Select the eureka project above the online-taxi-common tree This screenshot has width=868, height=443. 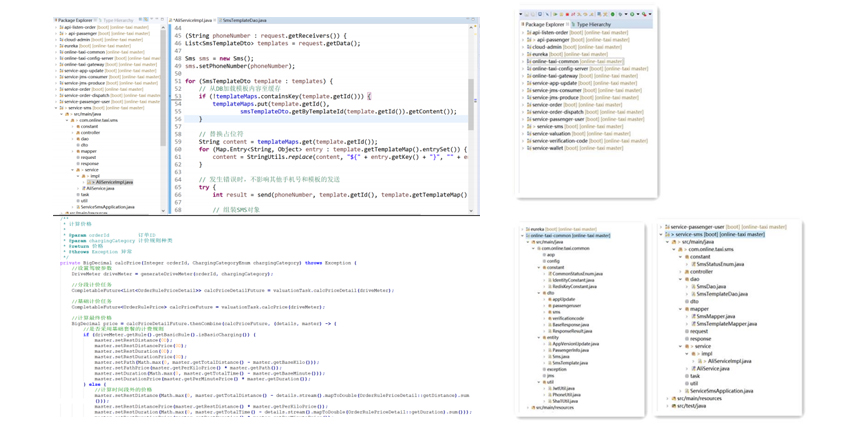(561, 229)
